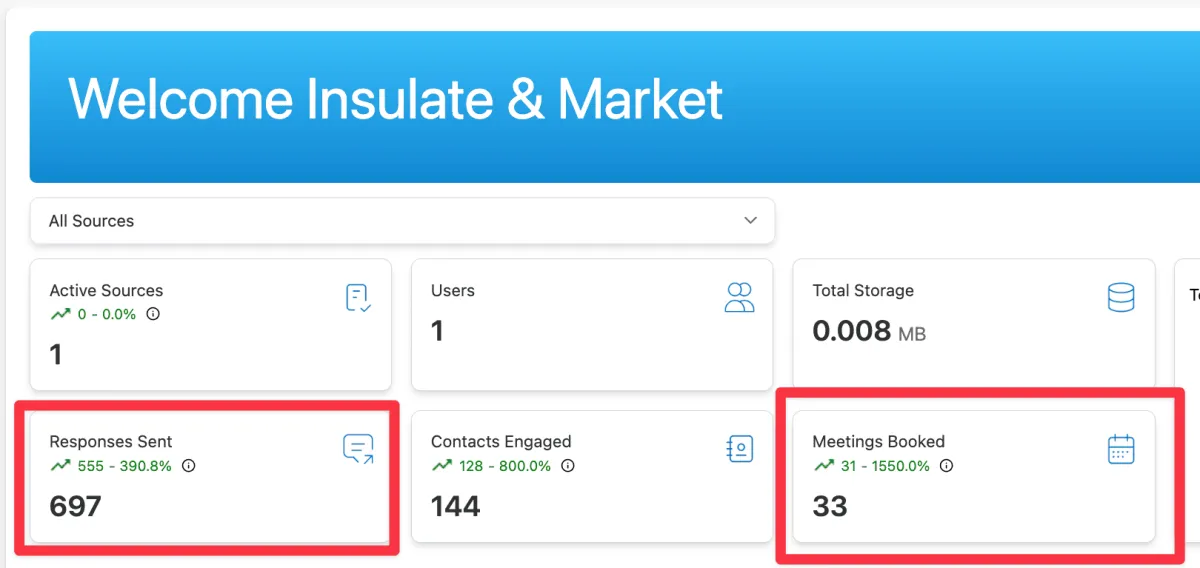This screenshot has width=1200, height=568.
Task: Click info icon under Meetings Booked
Action: [x=947, y=465]
